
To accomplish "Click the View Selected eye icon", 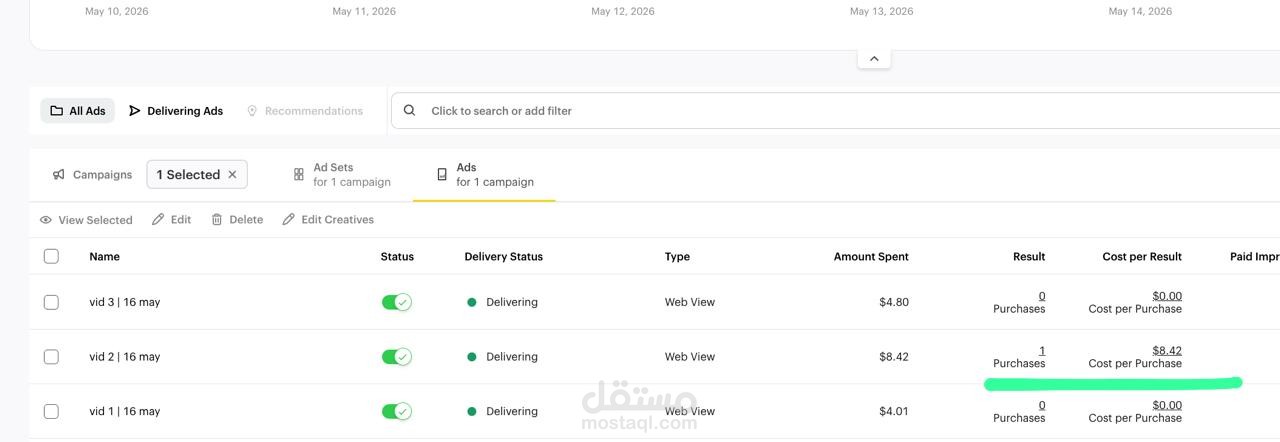I will (46, 220).
